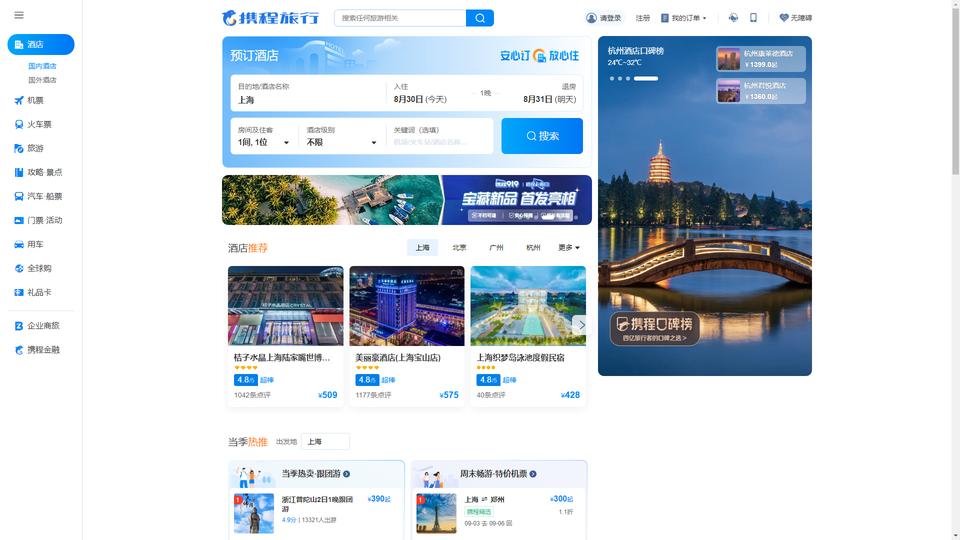Open 携程口碑榜 badge on Hangzhou panel

click(x=654, y=328)
